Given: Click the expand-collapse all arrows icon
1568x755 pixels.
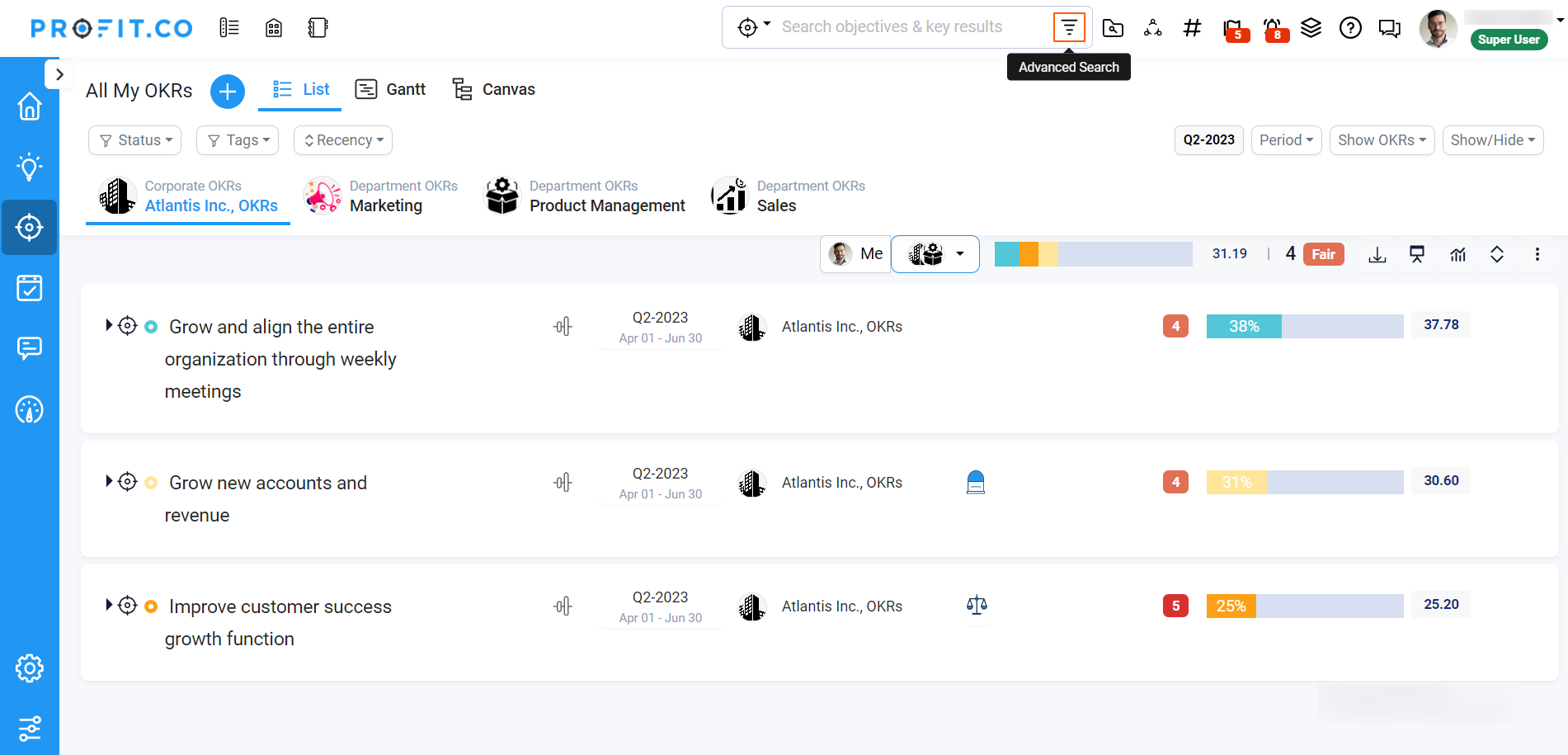Looking at the screenshot, I should coord(1497,255).
